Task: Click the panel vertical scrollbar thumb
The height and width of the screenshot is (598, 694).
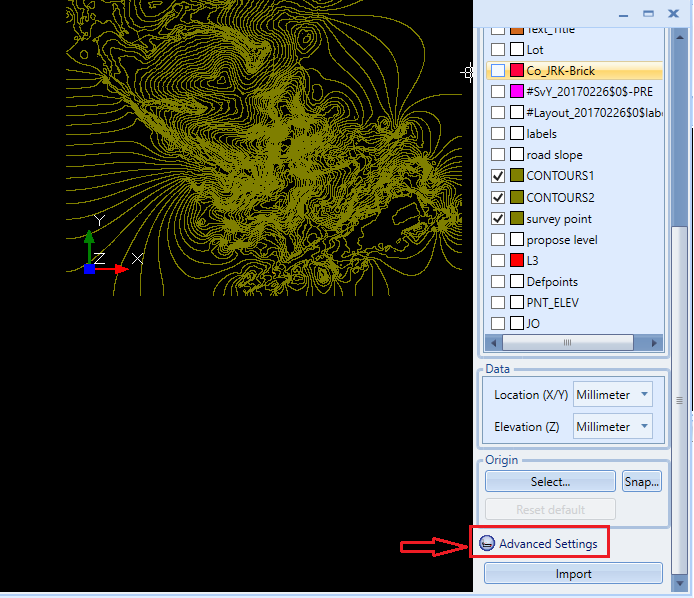Action: click(680, 401)
